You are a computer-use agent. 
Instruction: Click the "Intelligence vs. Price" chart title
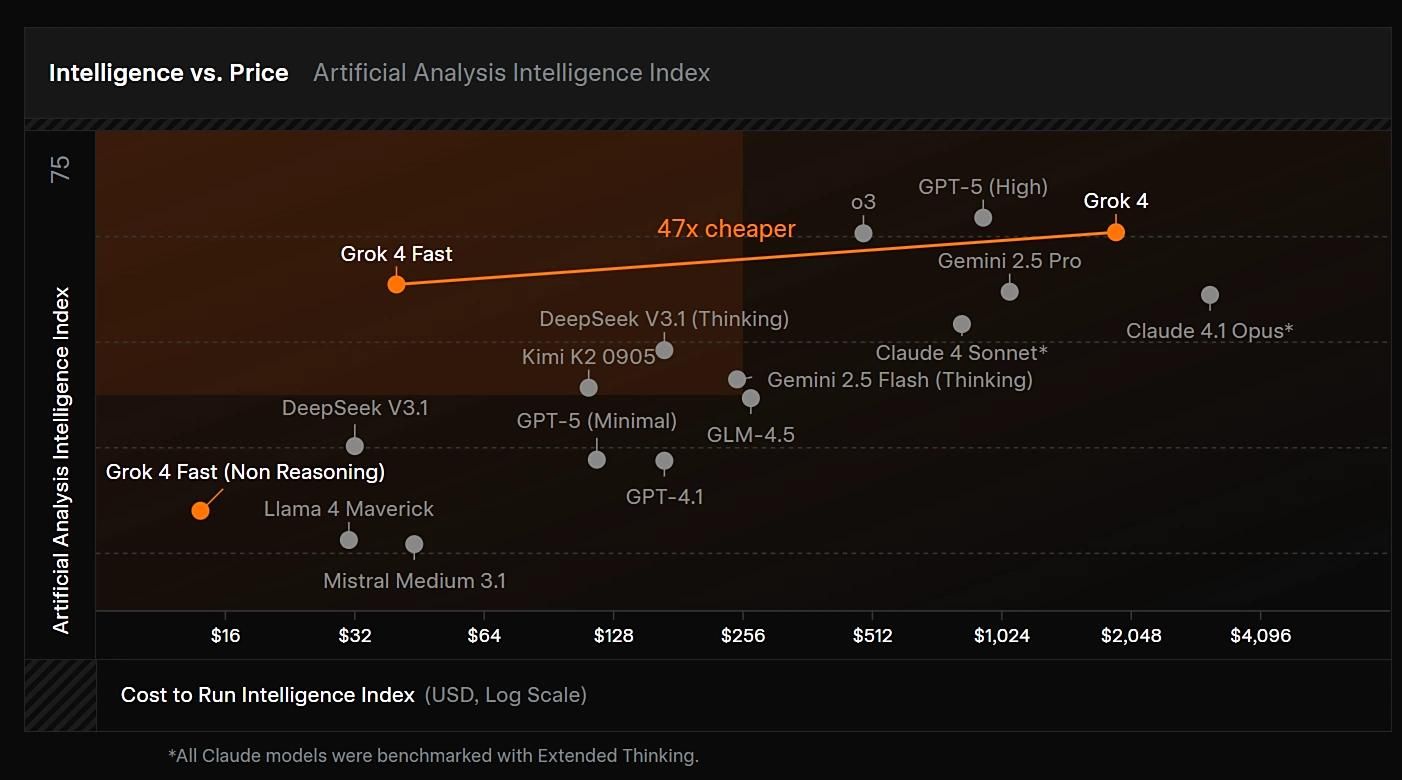pos(168,73)
